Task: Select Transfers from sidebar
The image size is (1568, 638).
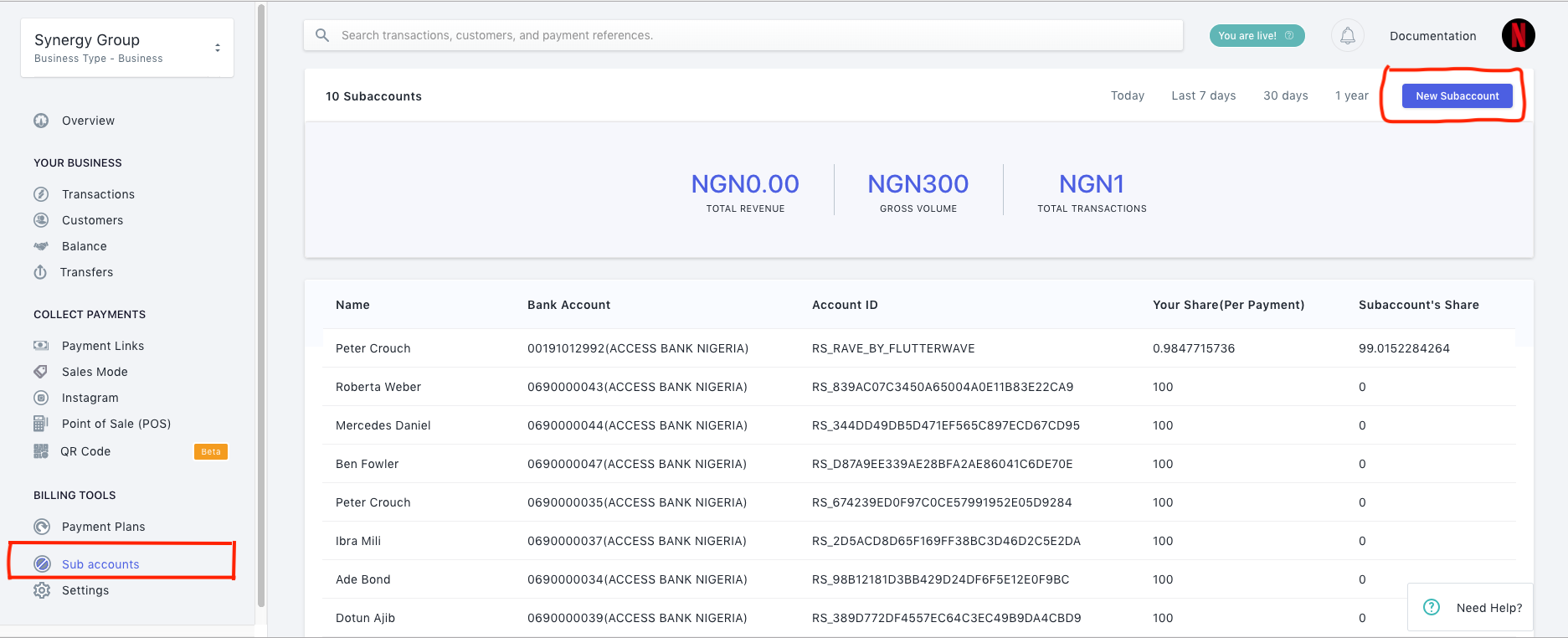Action: pos(86,272)
